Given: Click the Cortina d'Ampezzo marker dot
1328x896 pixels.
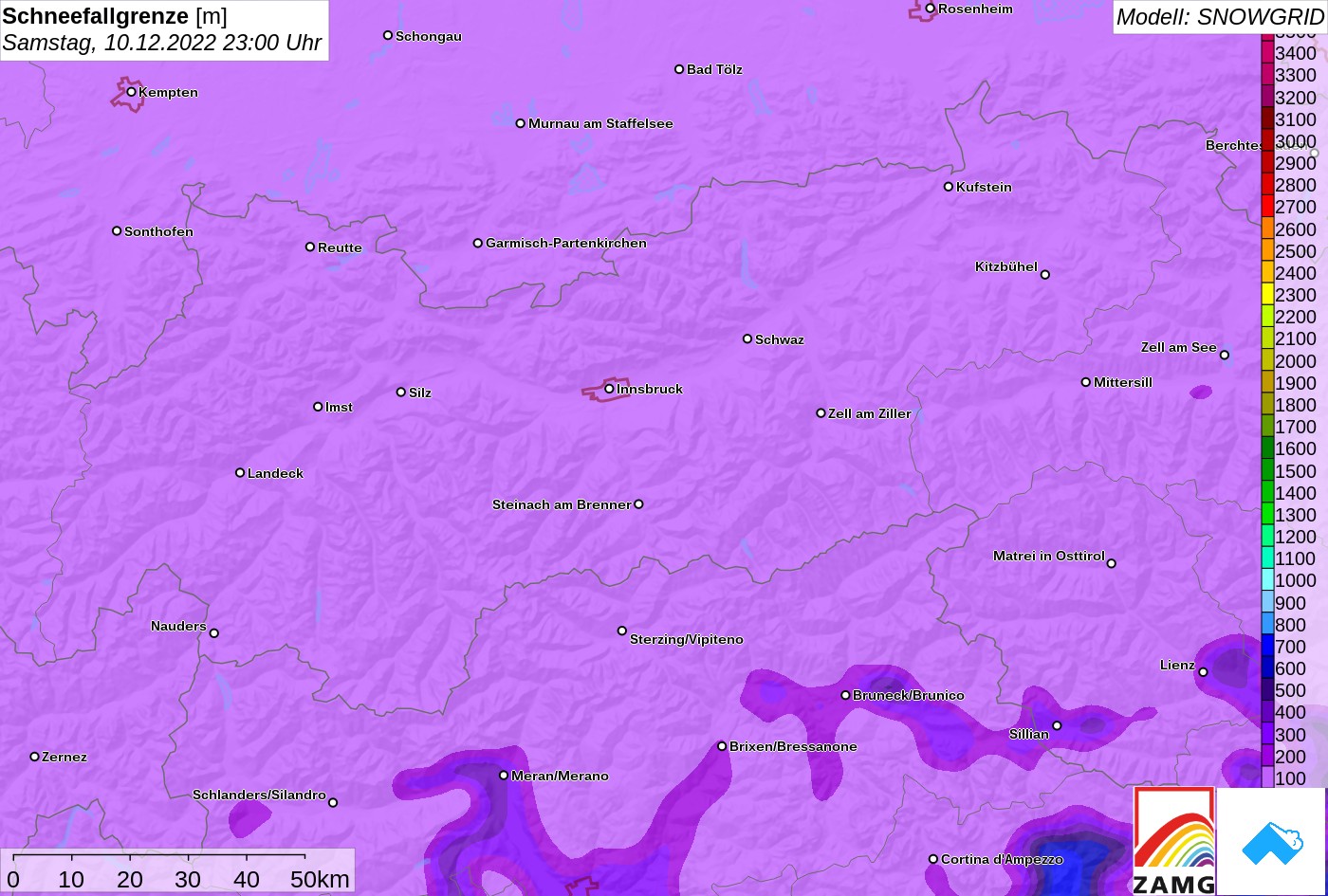Looking at the screenshot, I should [932, 859].
